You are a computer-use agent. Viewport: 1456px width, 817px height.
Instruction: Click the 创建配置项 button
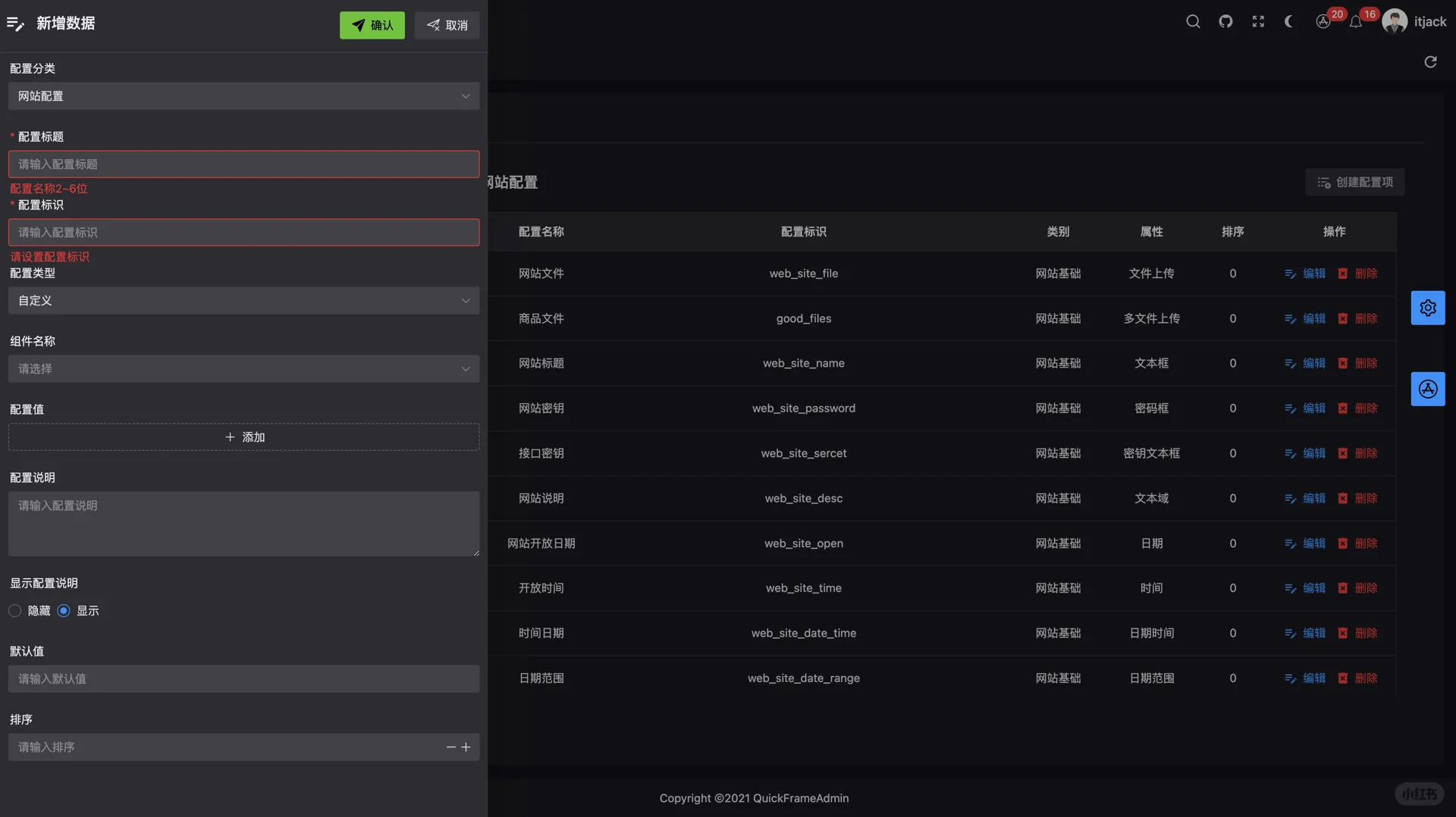coord(1354,182)
